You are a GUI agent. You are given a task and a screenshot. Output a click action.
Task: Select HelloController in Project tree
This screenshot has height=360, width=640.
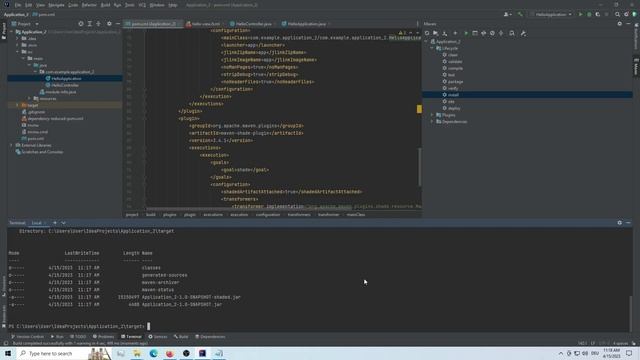tap(65, 85)
